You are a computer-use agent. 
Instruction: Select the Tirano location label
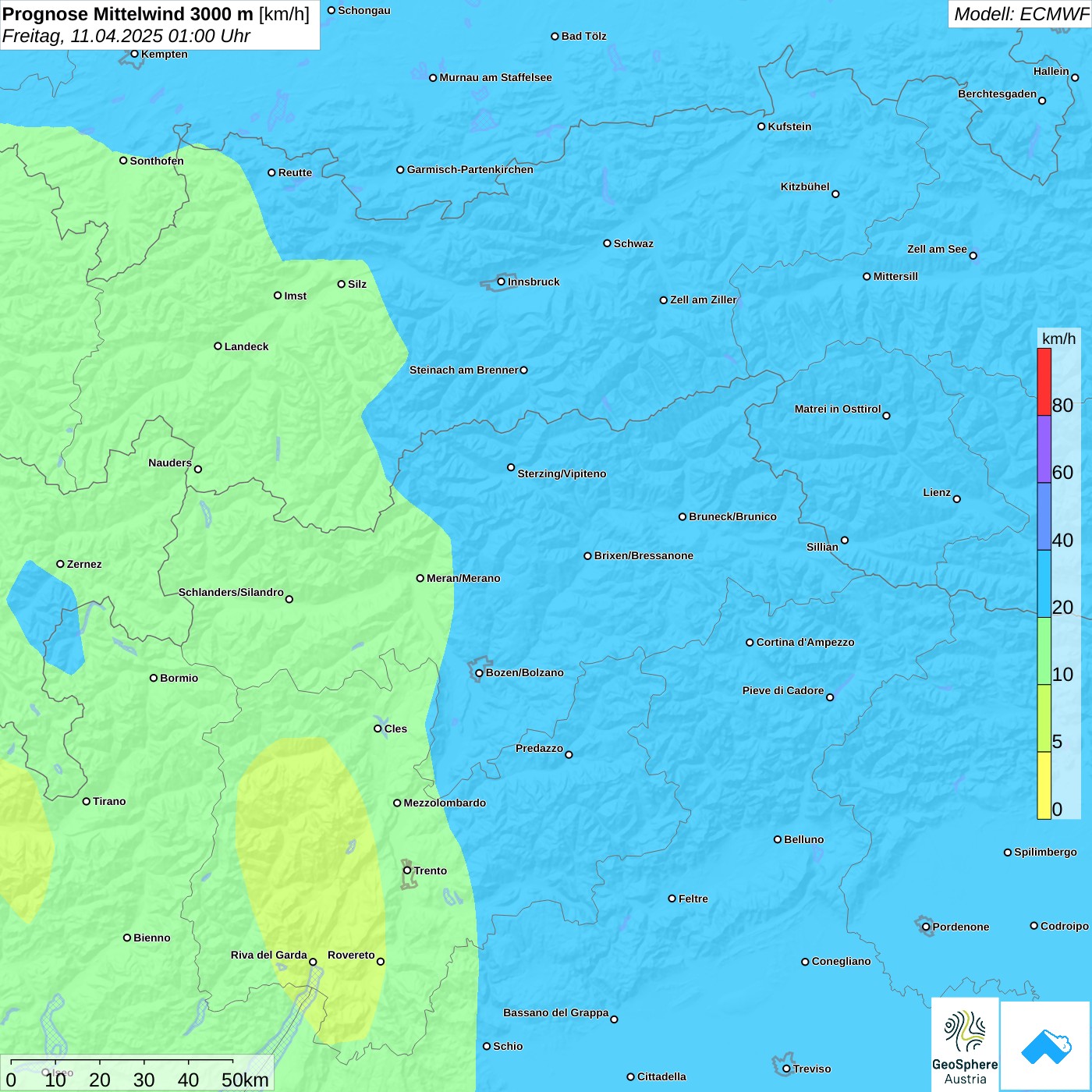pos(109,801)
